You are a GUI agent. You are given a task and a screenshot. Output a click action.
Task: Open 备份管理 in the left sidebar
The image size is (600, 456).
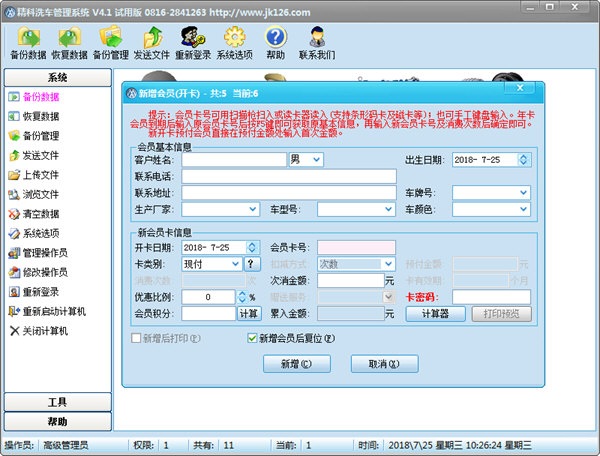pos(34,136)
